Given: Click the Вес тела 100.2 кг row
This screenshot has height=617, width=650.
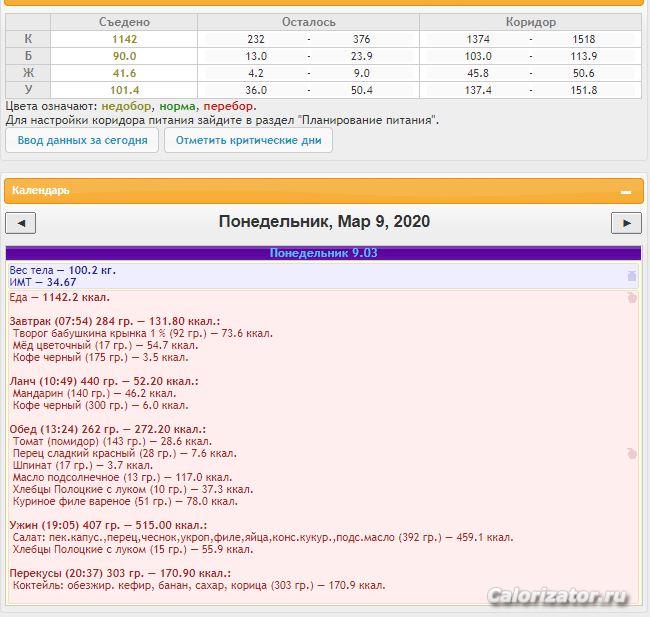Looking at the screenshot, I should point(63,270).
